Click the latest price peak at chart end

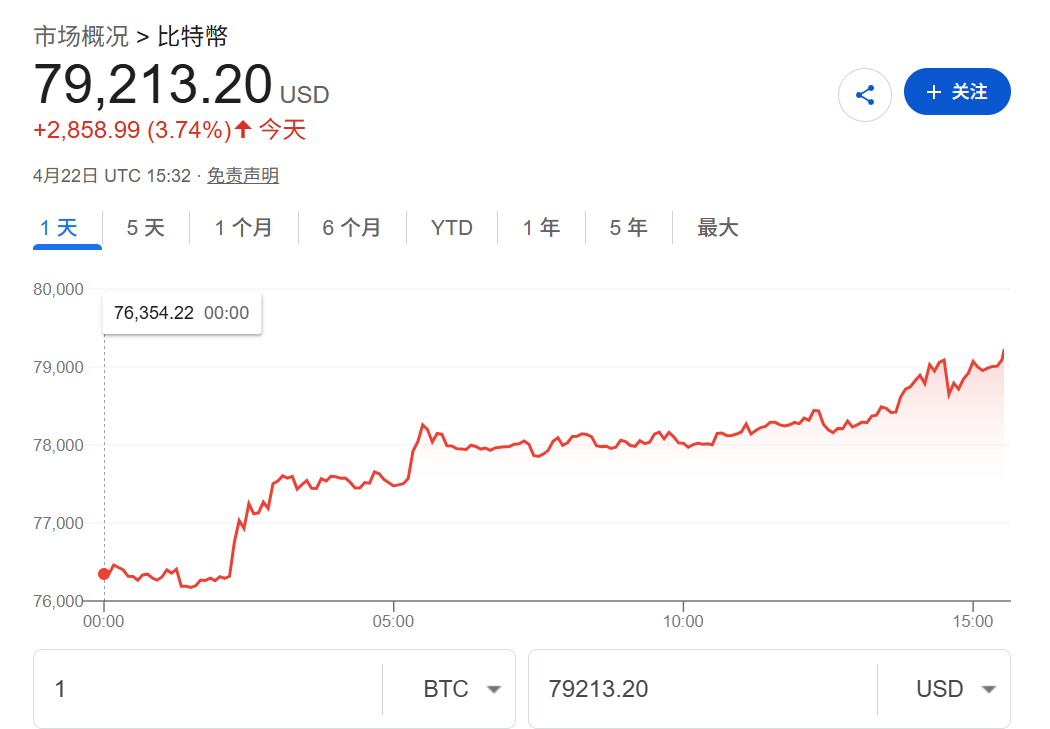1002,351
